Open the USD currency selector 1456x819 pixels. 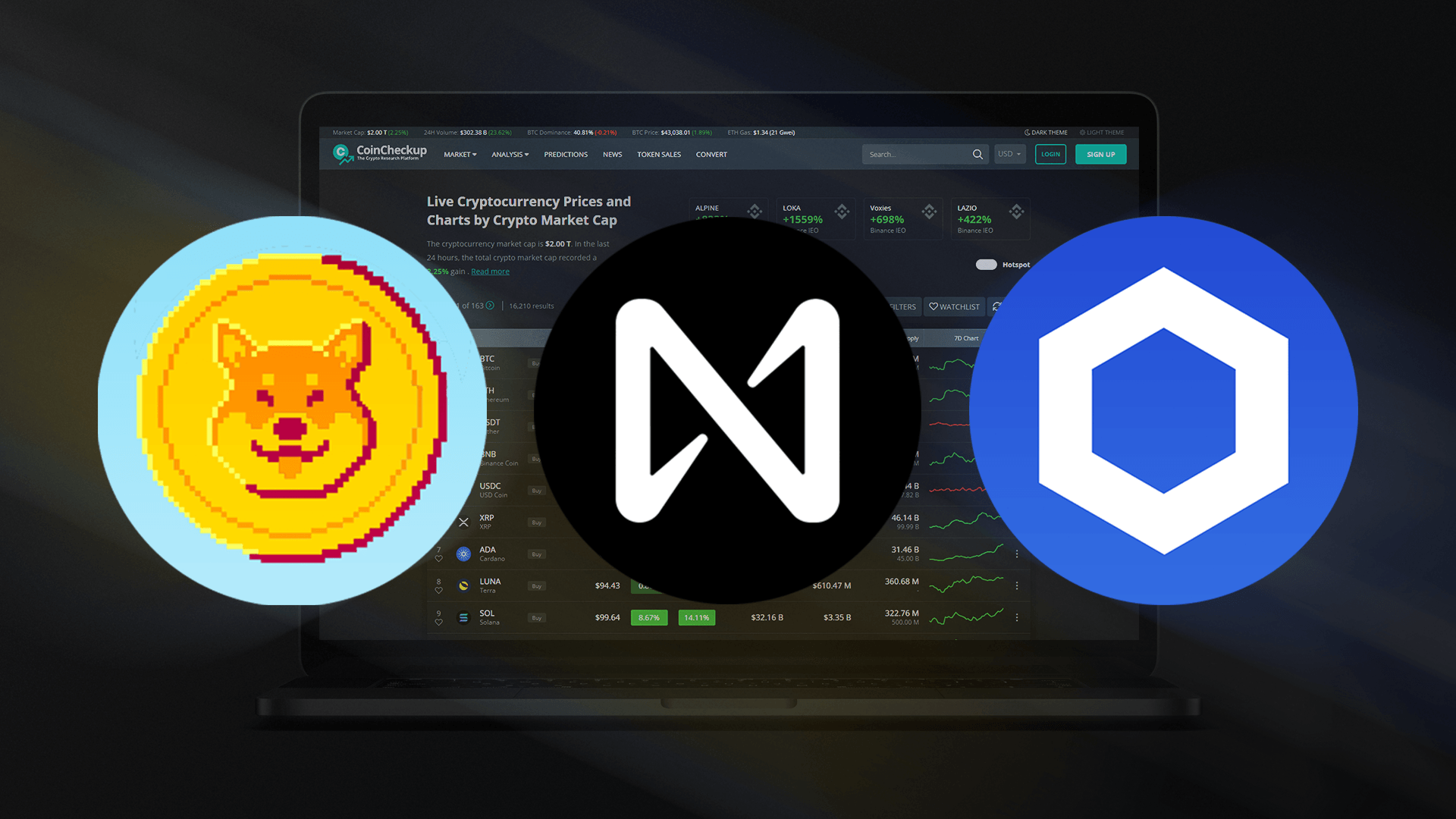[1009, 154]
